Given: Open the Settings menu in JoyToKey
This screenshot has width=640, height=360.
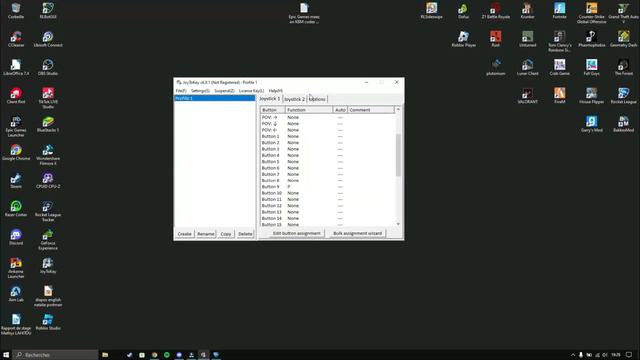Looking at the screenshot, I should pos(200,91).
